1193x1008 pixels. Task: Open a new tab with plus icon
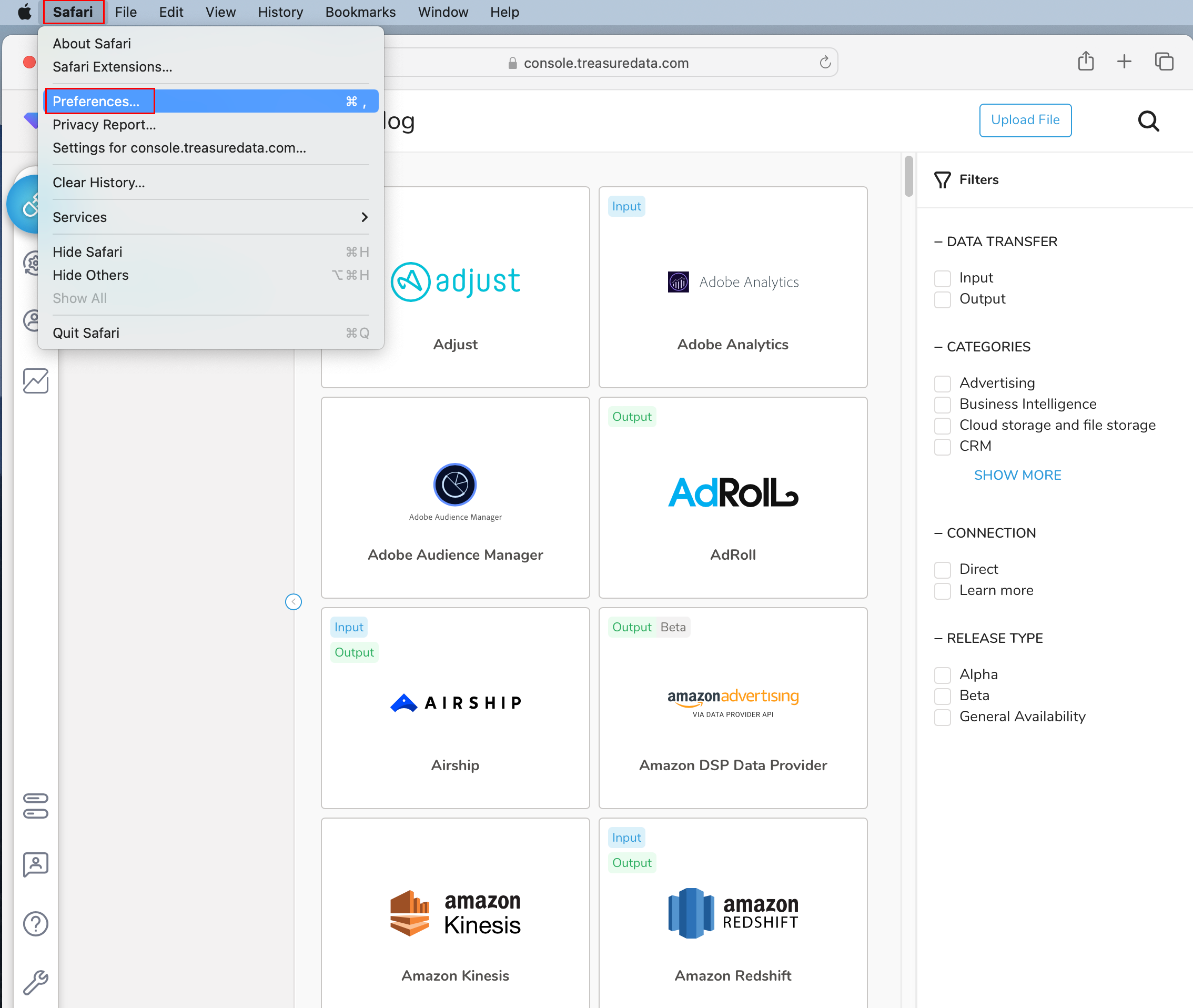pos(1123,62)
